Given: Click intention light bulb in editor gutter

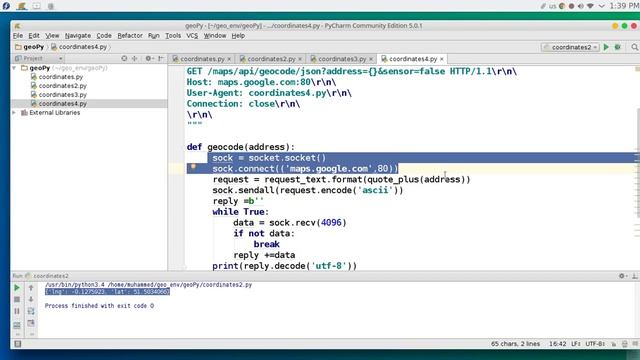Looking at the screenshot, I should pyautogui.click(x=193, y=167).
